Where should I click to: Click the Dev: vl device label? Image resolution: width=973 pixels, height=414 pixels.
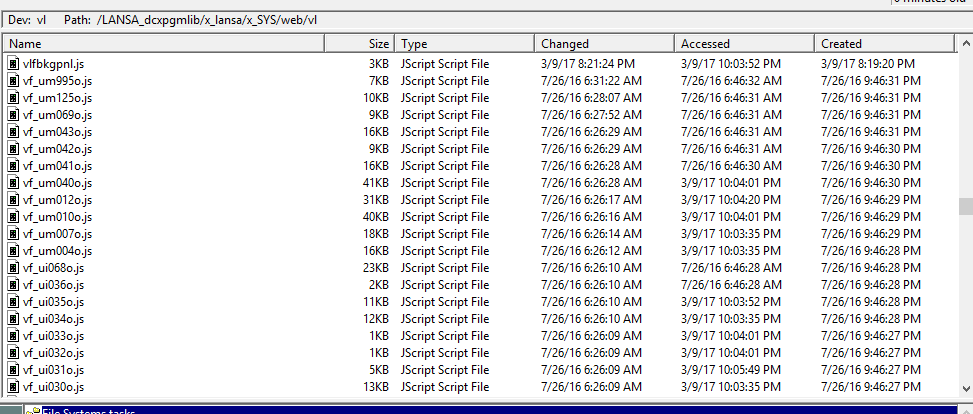point(27,20)
